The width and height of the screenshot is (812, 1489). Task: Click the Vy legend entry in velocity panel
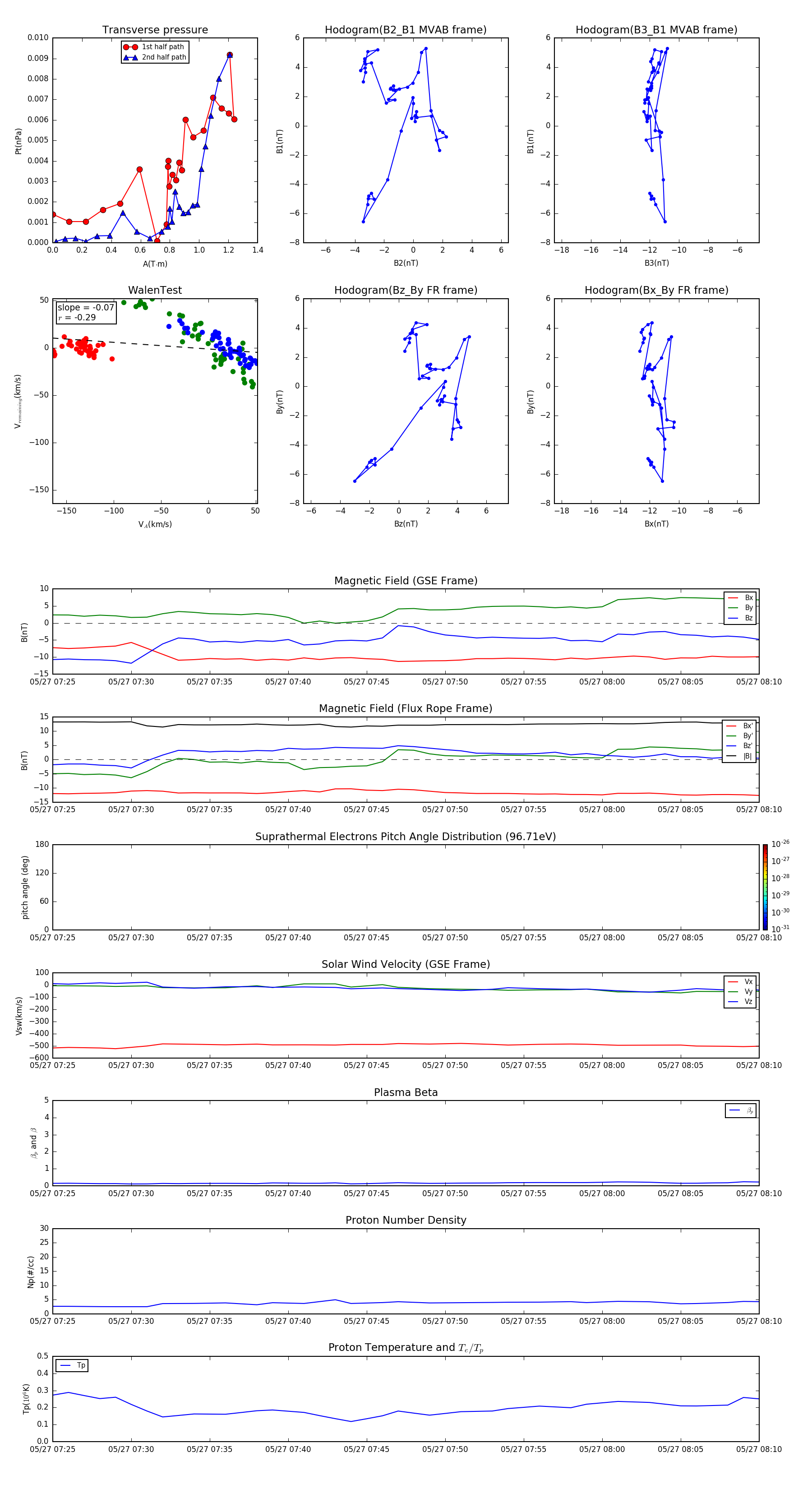(740, 991)
